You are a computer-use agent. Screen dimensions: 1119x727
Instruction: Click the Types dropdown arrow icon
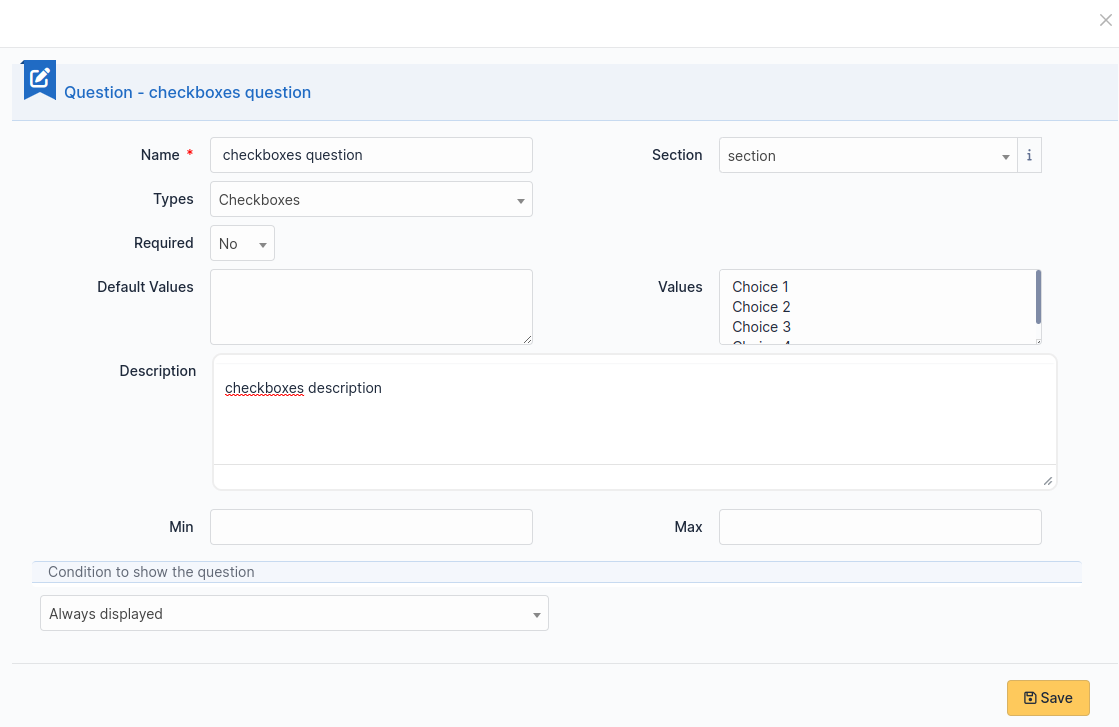520,199
